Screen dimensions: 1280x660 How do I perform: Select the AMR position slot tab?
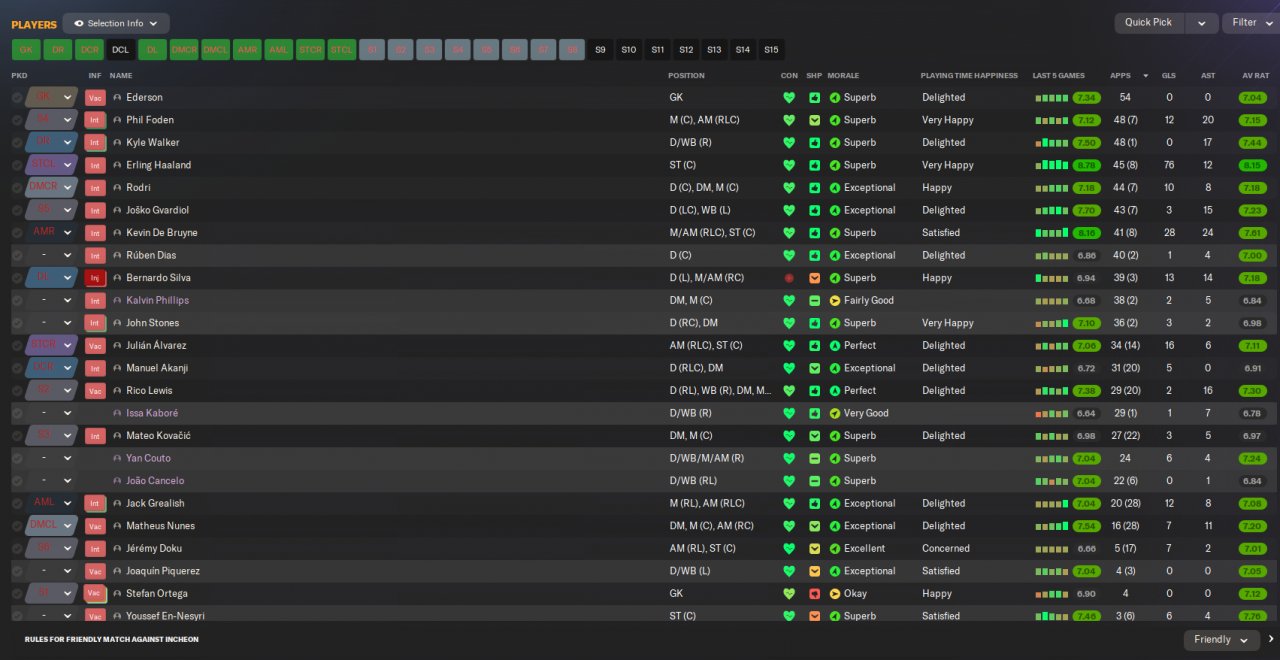coord(247,50)
